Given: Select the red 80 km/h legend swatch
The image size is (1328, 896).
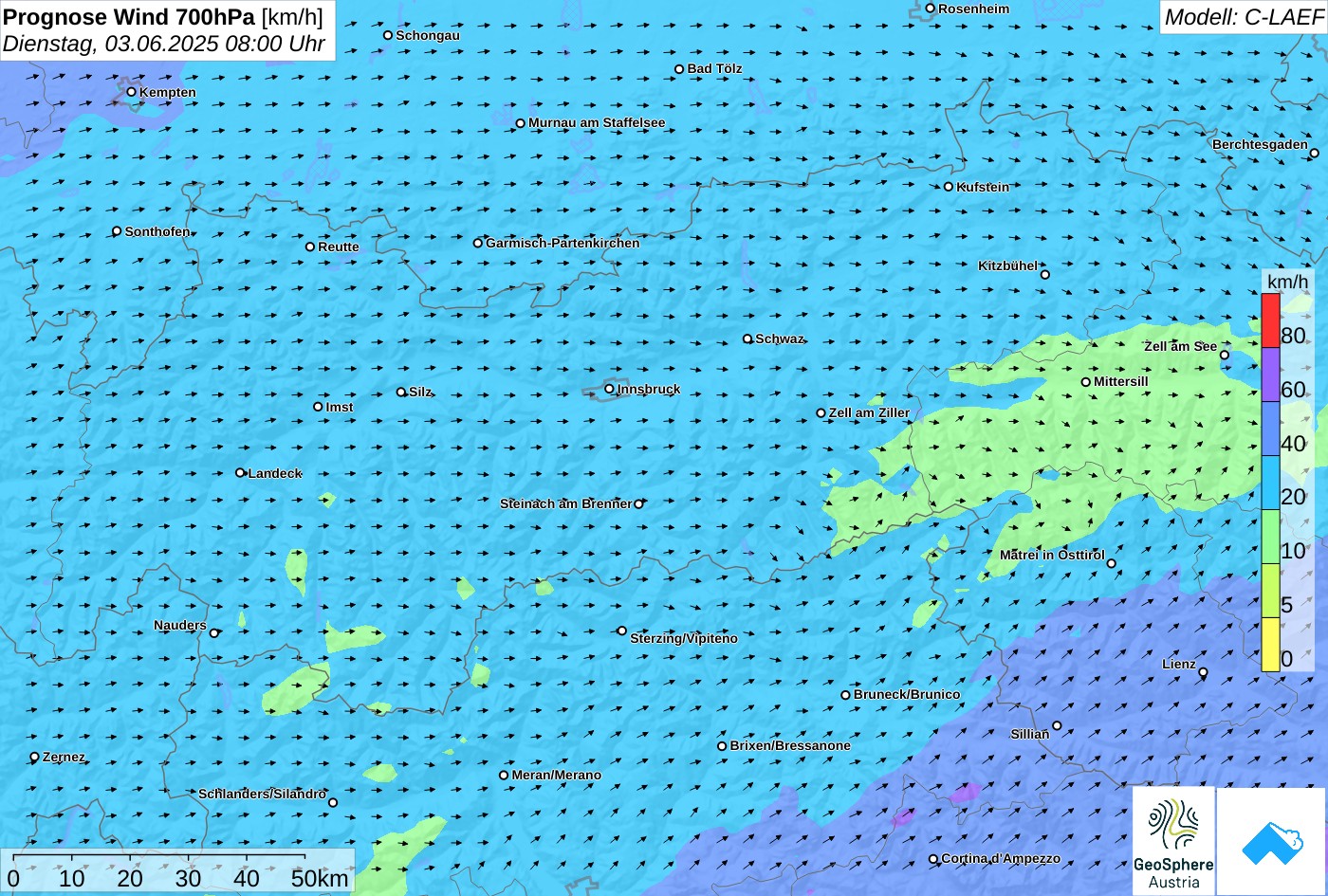Looking at the screenshot, I should (x=1270, y=320).
